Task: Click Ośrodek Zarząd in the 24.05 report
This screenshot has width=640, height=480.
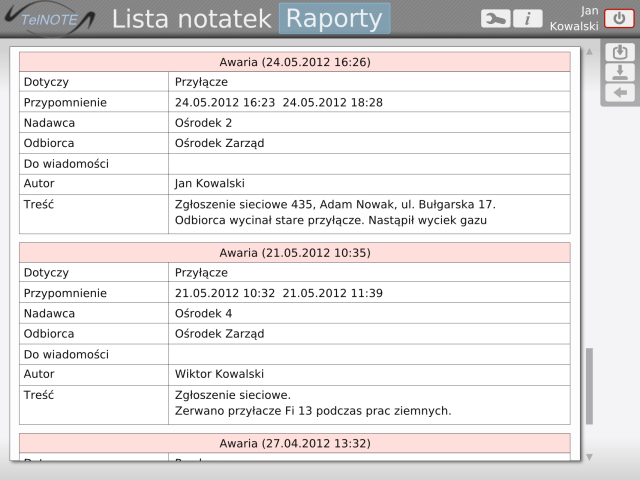Action: [x=220, y=143]
